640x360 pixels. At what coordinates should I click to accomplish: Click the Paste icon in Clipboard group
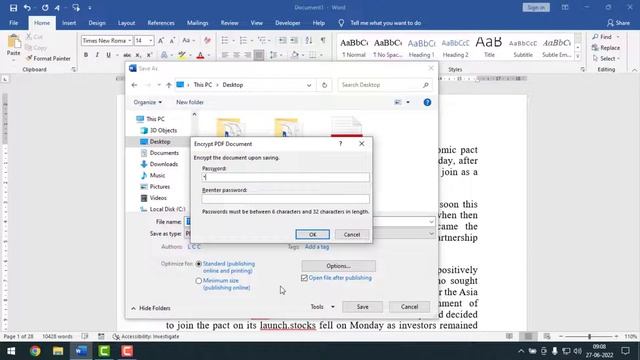[x=13, y=42]
